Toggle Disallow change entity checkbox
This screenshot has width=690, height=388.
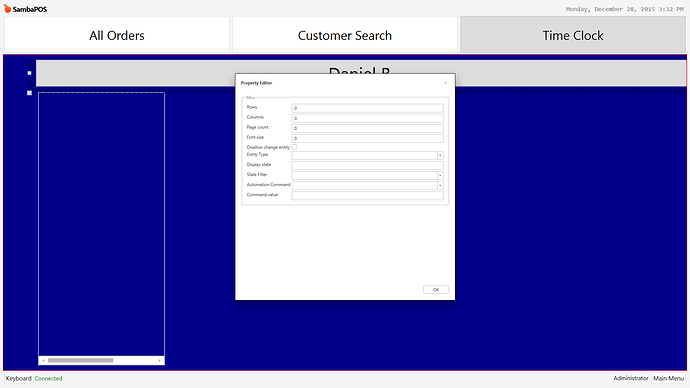click(x=294, y=147)
